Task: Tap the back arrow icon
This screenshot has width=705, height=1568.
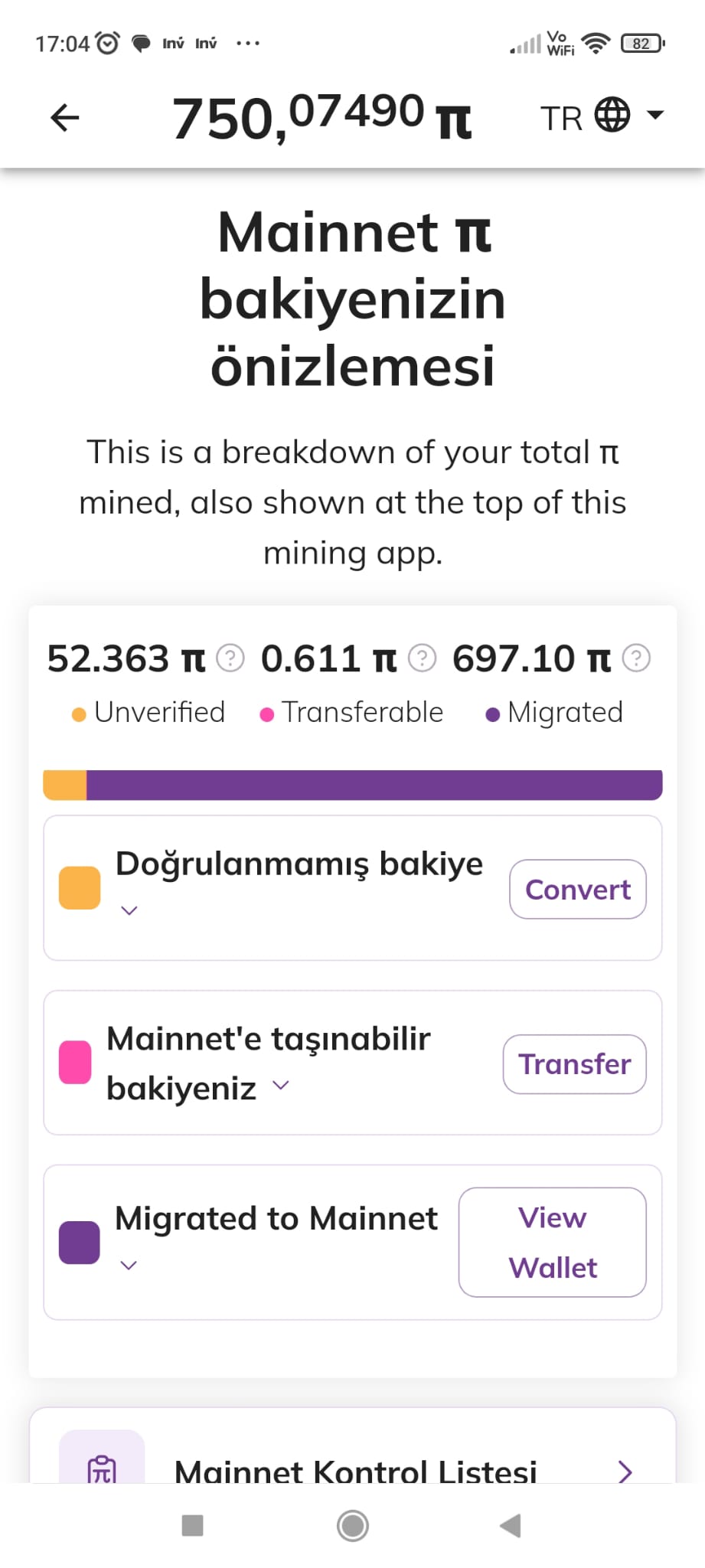Action: (65, 117)
